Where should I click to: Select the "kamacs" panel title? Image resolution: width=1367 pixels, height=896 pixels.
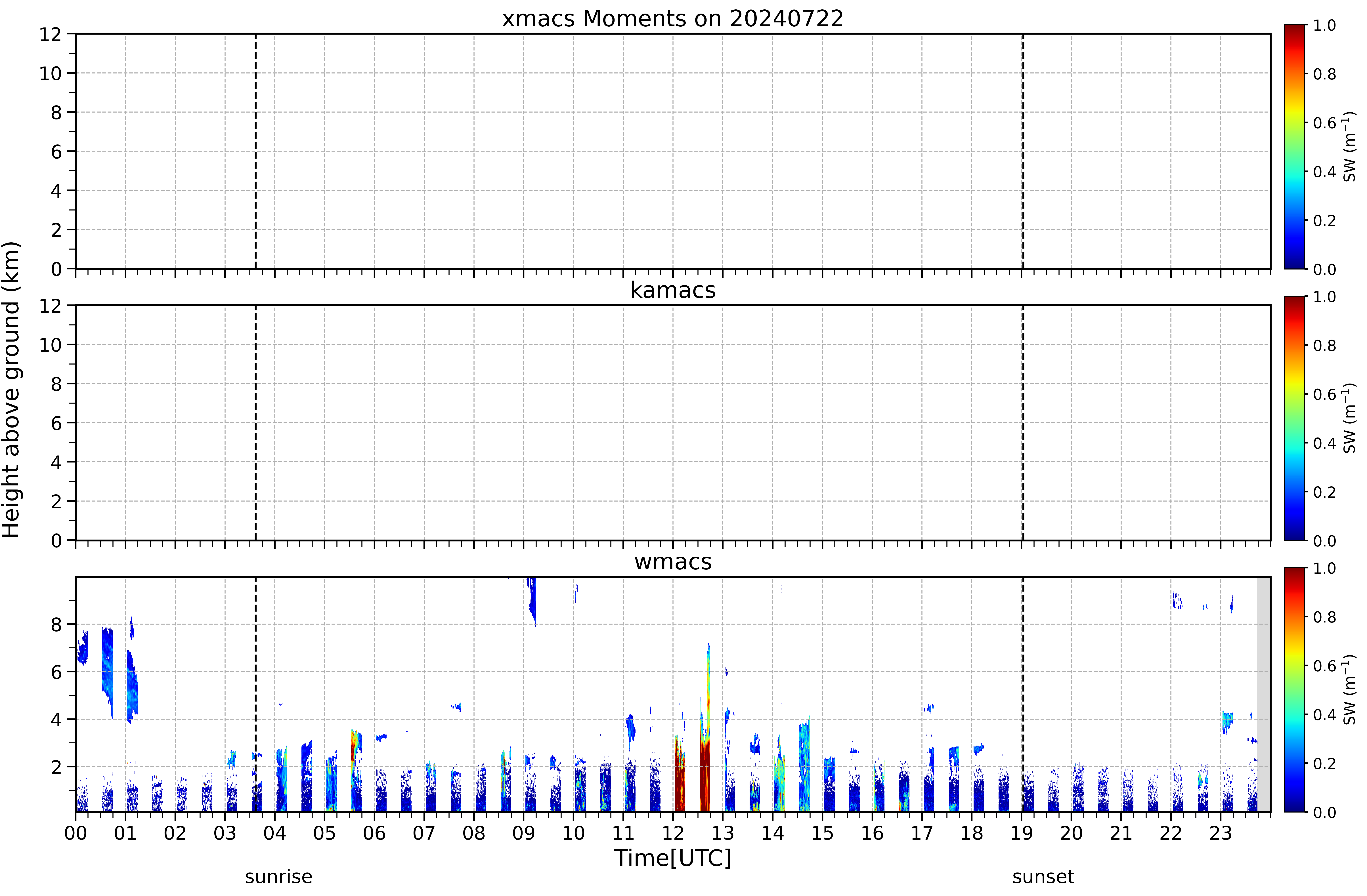click(x=673, y=290)
